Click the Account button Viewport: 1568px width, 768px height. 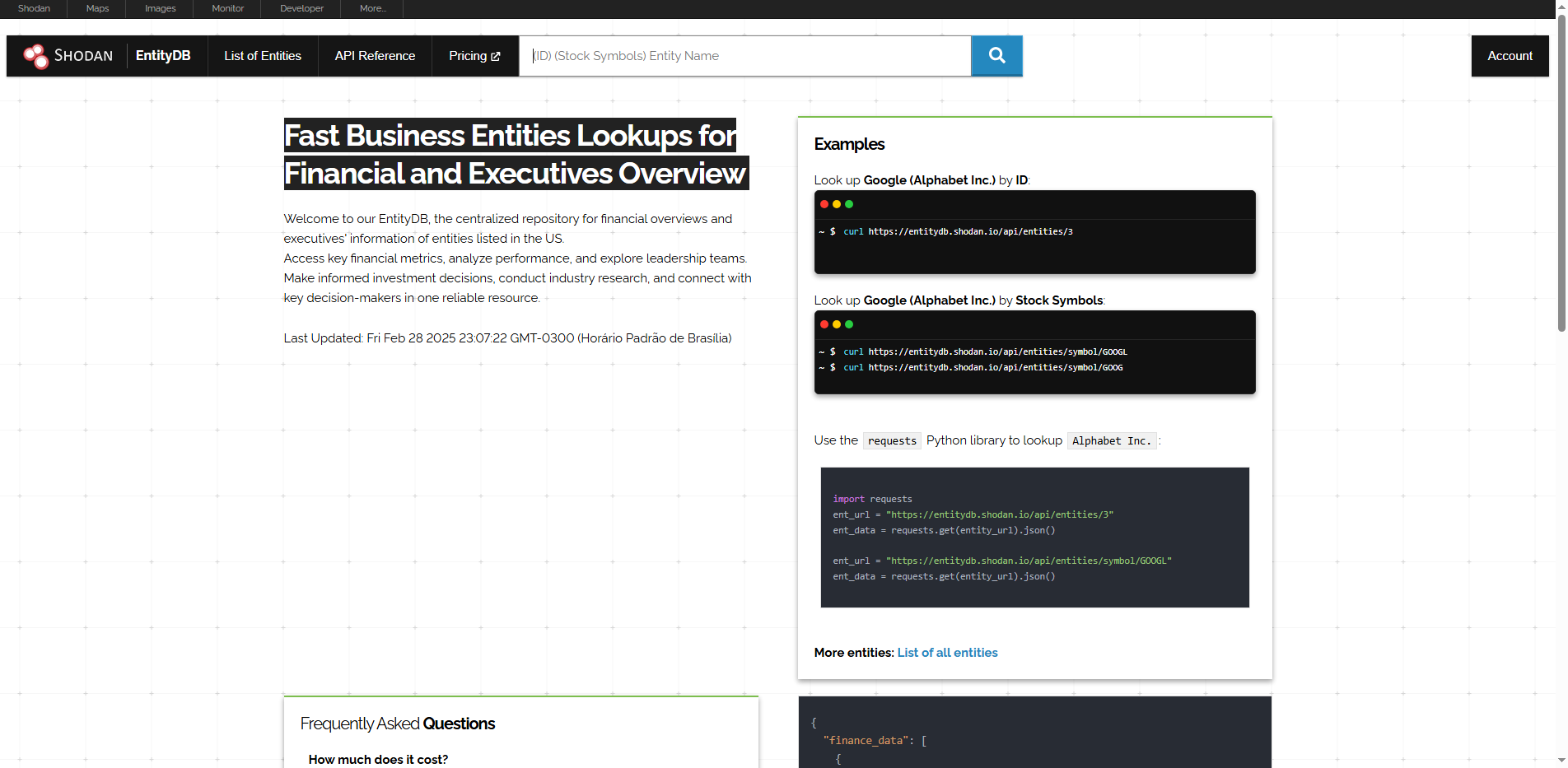pyautogui.click(x=1510, y=55)
